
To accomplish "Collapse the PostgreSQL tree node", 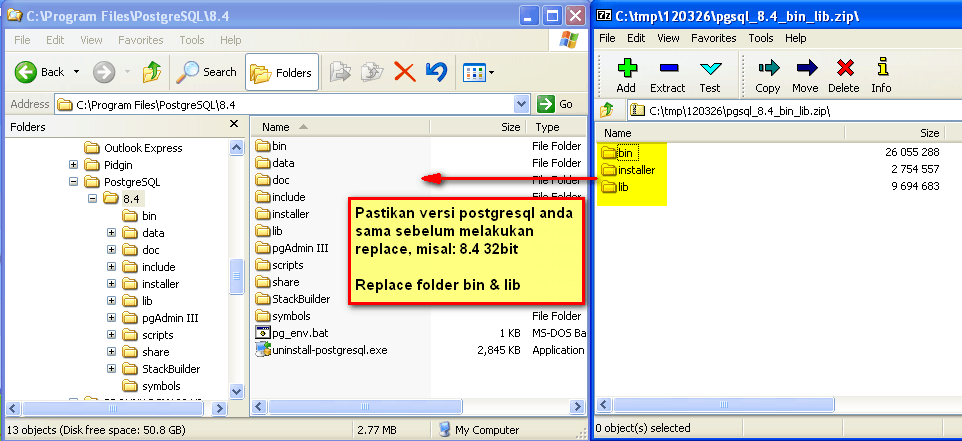I will [74, 182].
